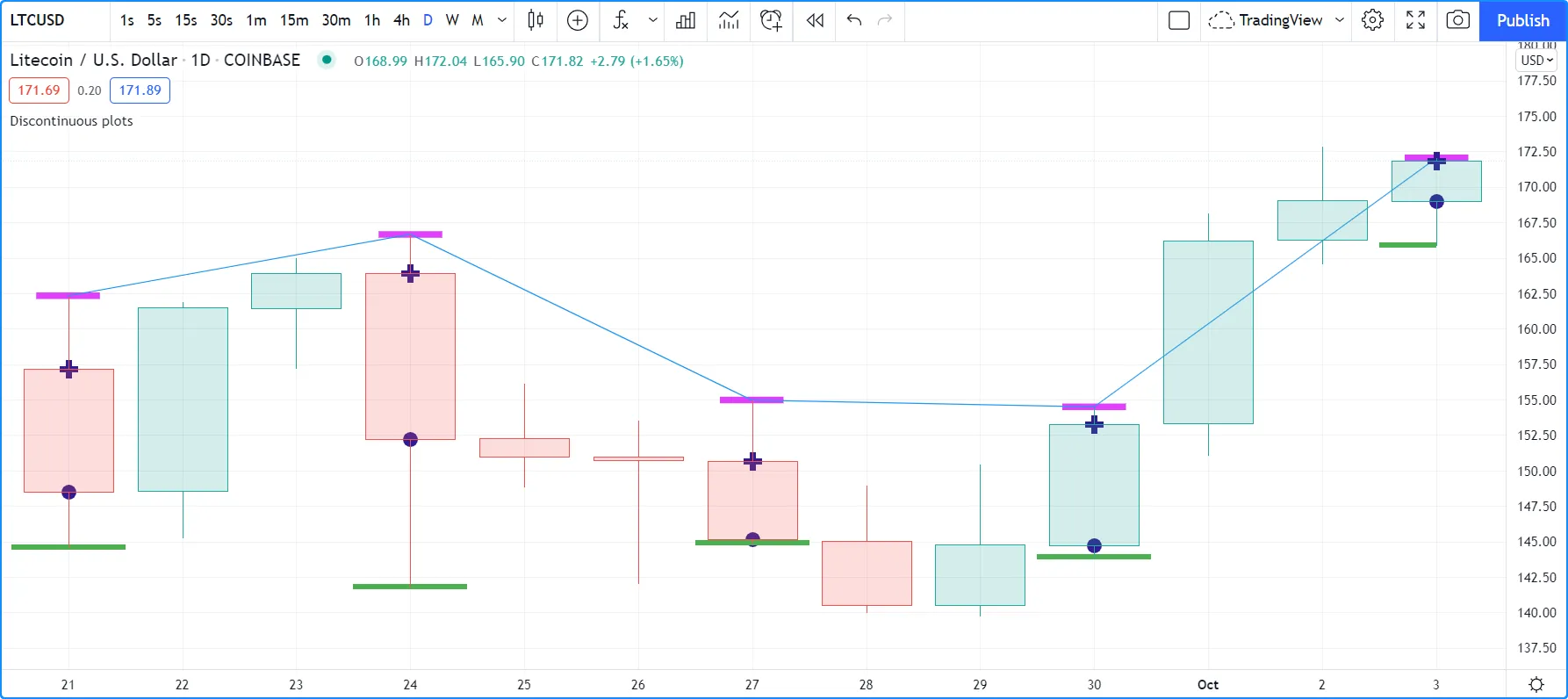Take a chart snapshot with camera icon
The image size is (1568, 699).
1457,20
